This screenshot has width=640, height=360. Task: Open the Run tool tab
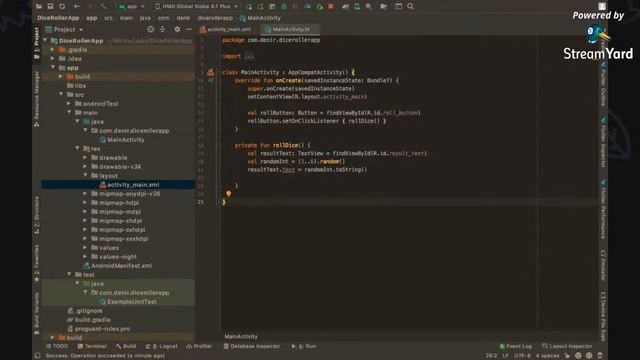(304, 346)
